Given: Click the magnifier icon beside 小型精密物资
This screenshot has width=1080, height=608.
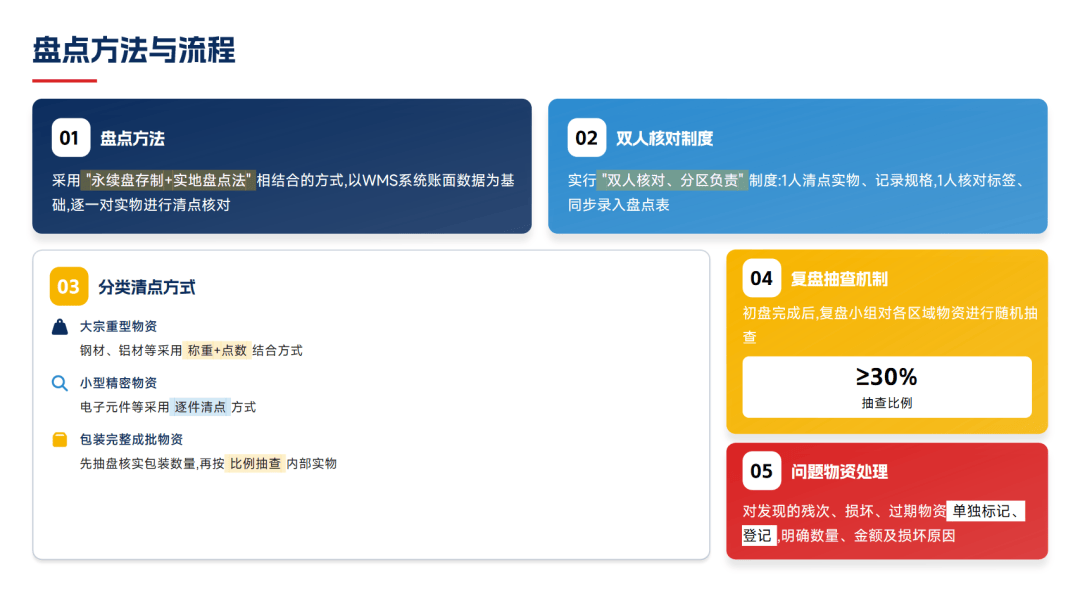Looking at the screenshot, I should click(x=60, y=383).
